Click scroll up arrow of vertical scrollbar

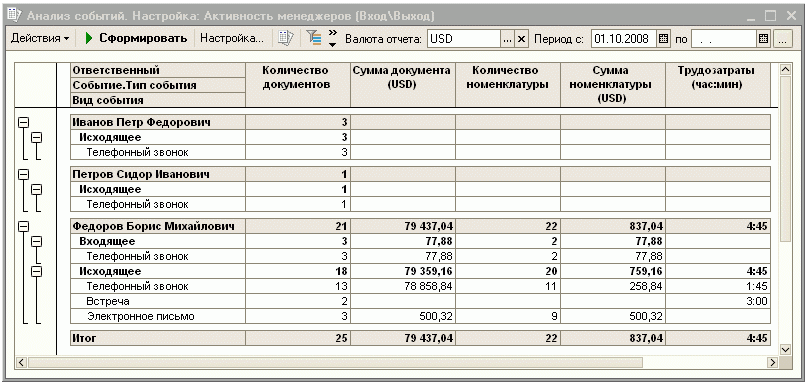tap(785, 69)
